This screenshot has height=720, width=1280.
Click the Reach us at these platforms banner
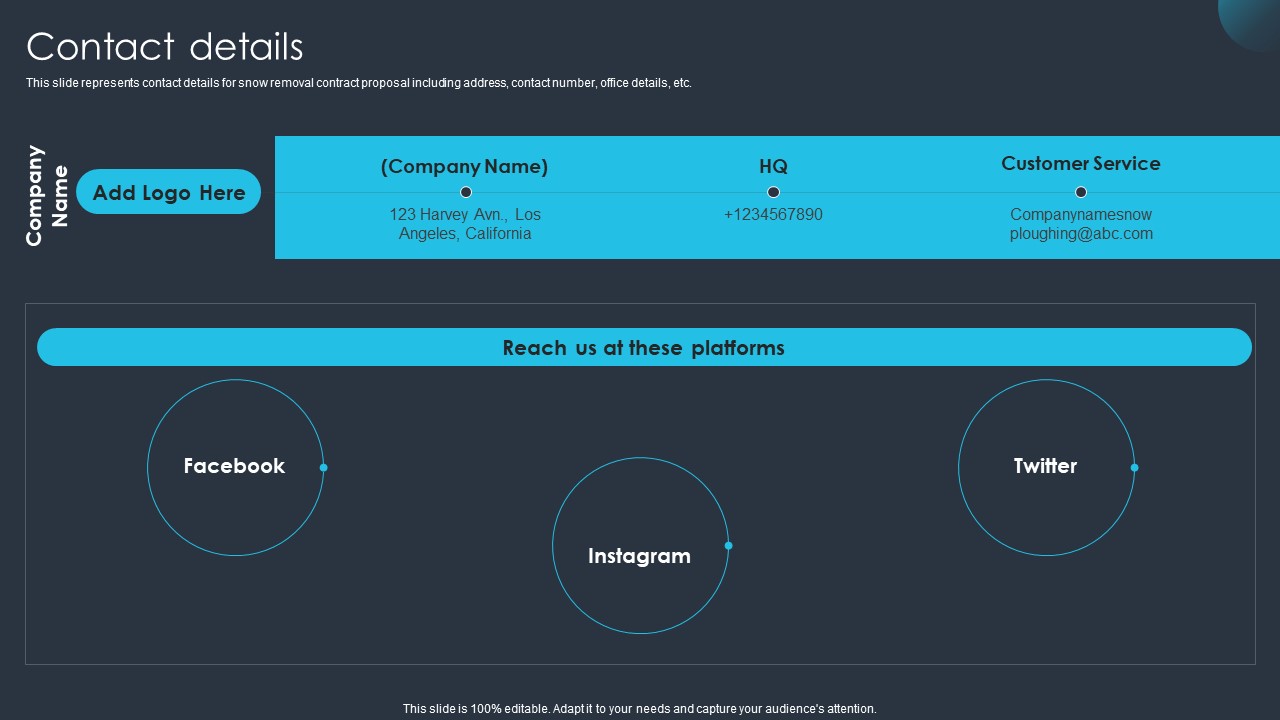[x=644, y=347]
